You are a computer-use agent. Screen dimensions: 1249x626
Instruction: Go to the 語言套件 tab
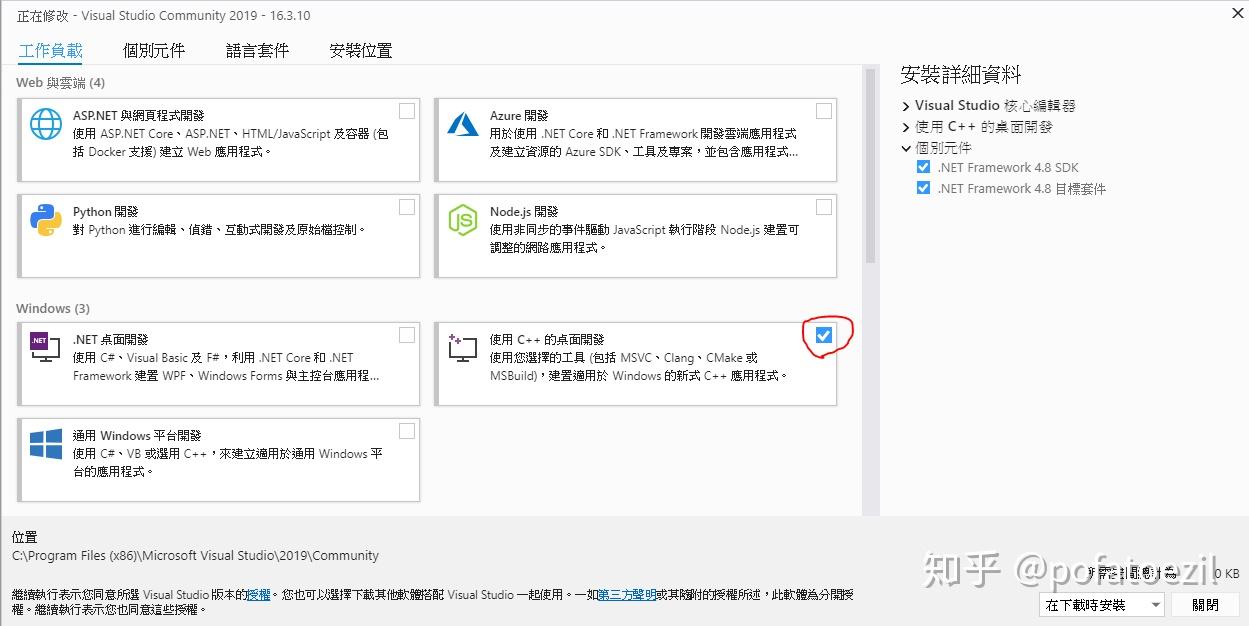click(x=258, y=51)
